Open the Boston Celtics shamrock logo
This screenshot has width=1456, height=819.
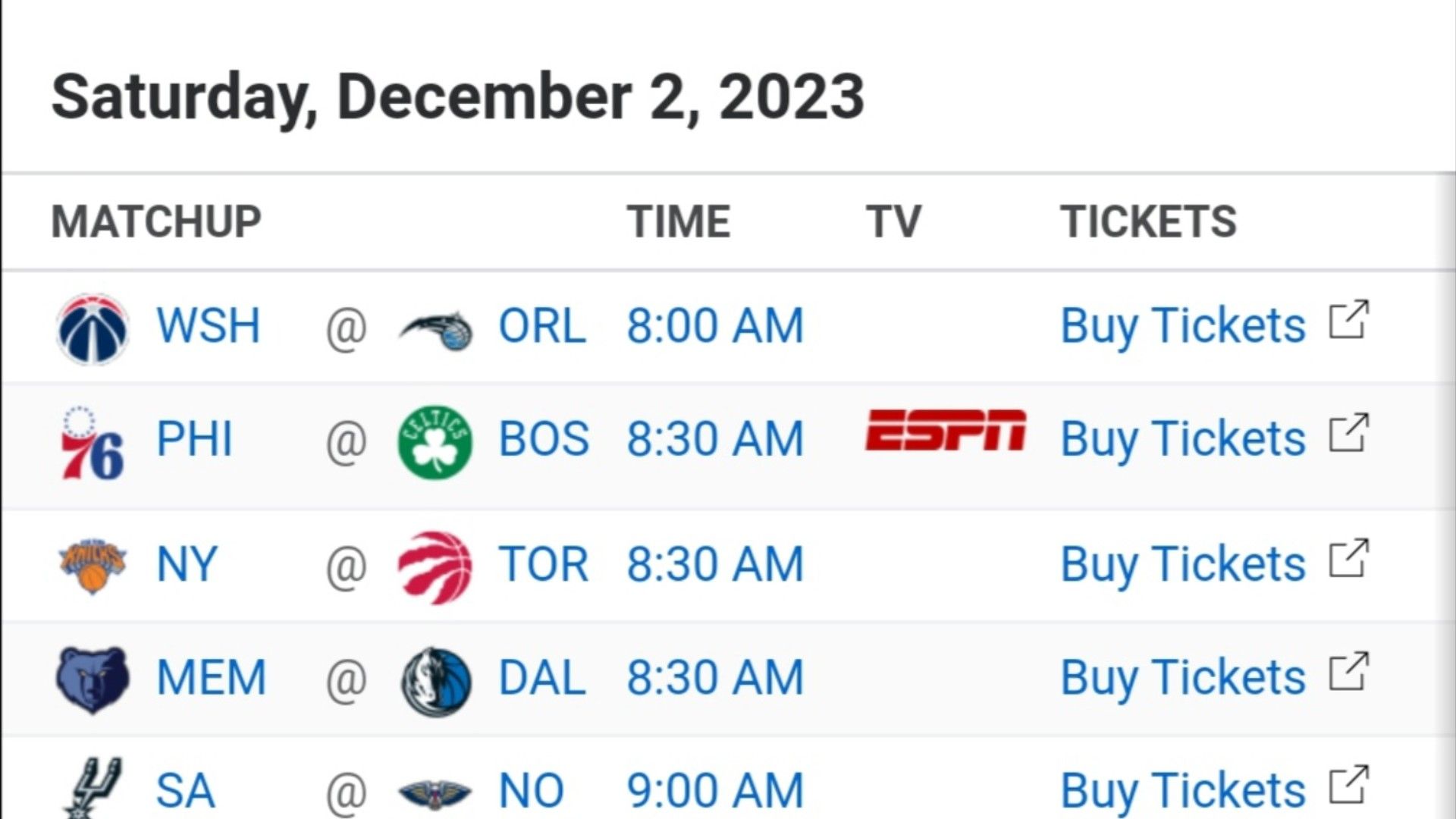click(435, 442)
